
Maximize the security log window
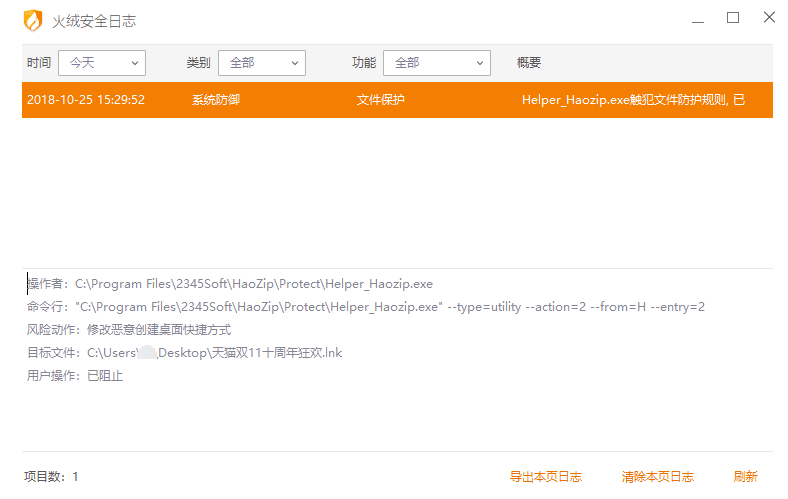pos(733,18)
